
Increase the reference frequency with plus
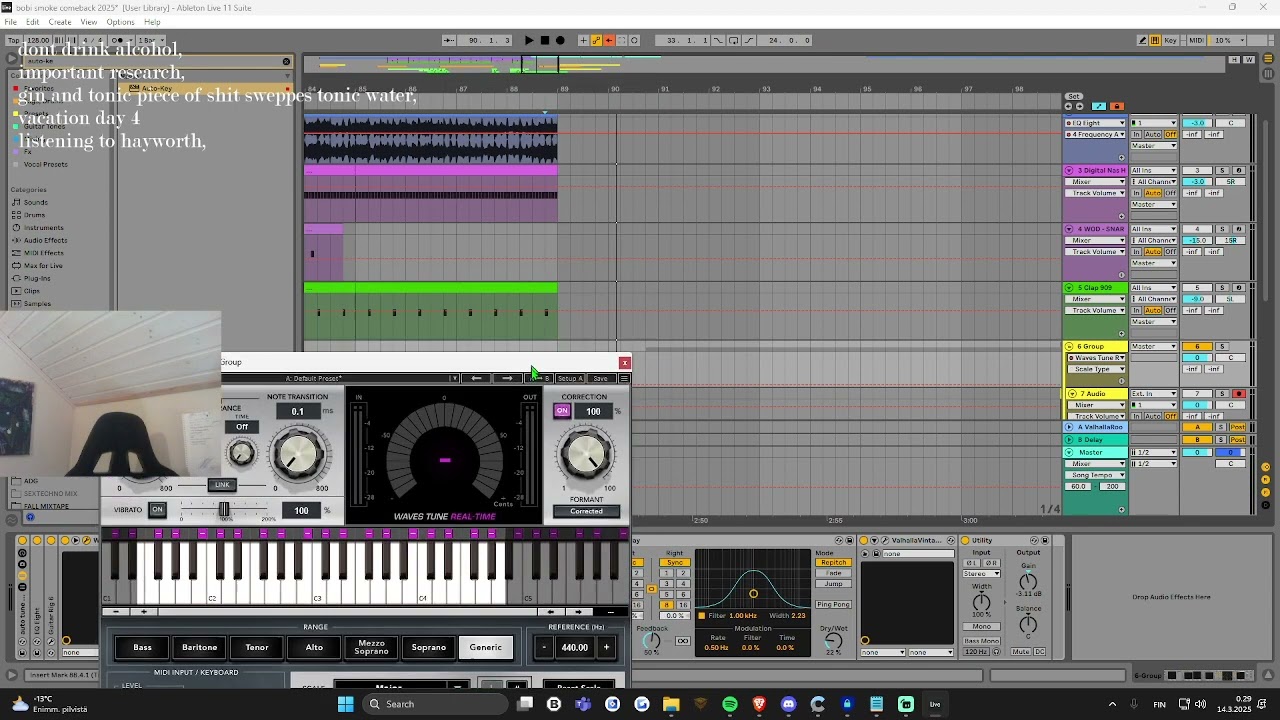(x=606, y=647)
